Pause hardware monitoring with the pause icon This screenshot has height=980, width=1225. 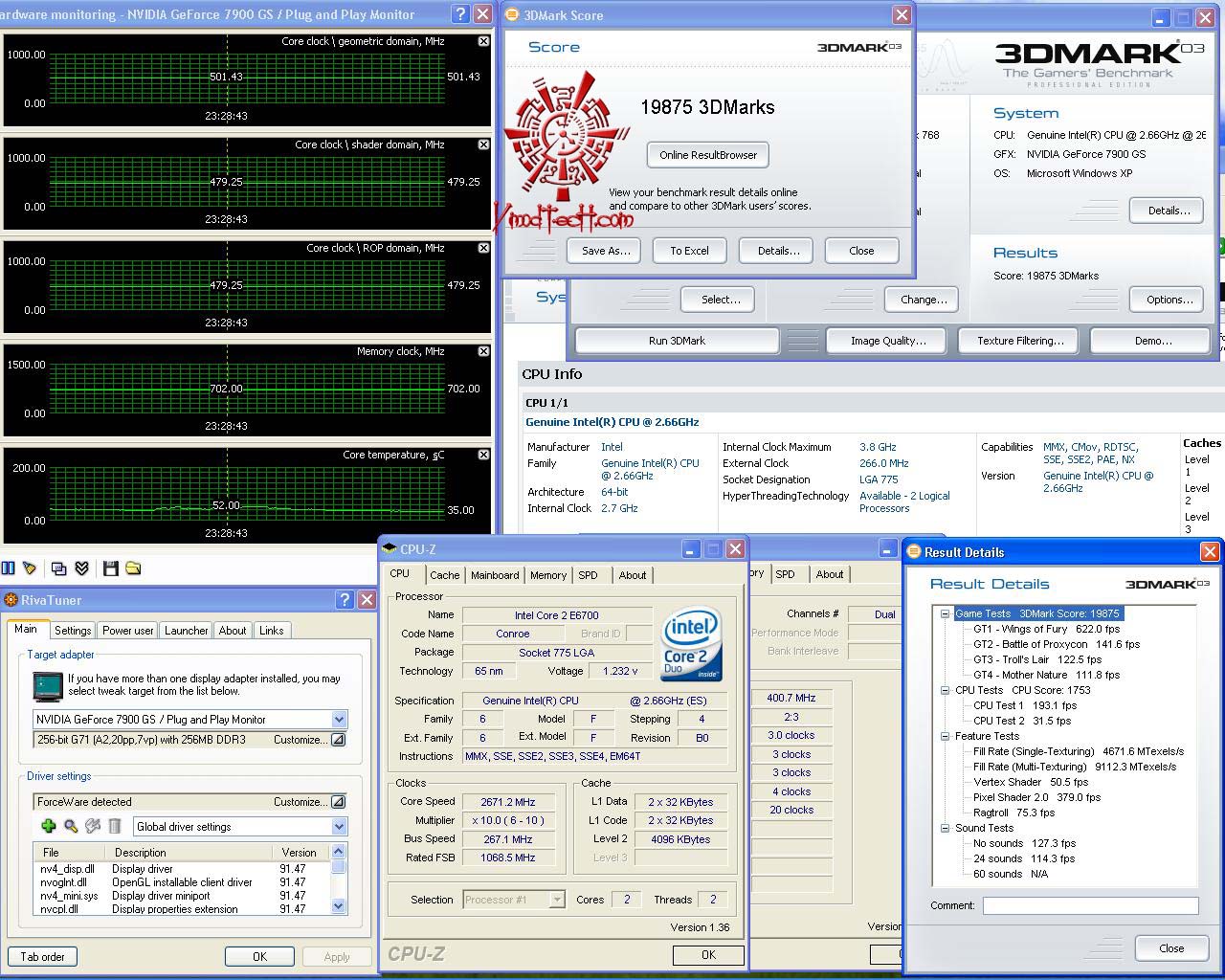(9, 568)
